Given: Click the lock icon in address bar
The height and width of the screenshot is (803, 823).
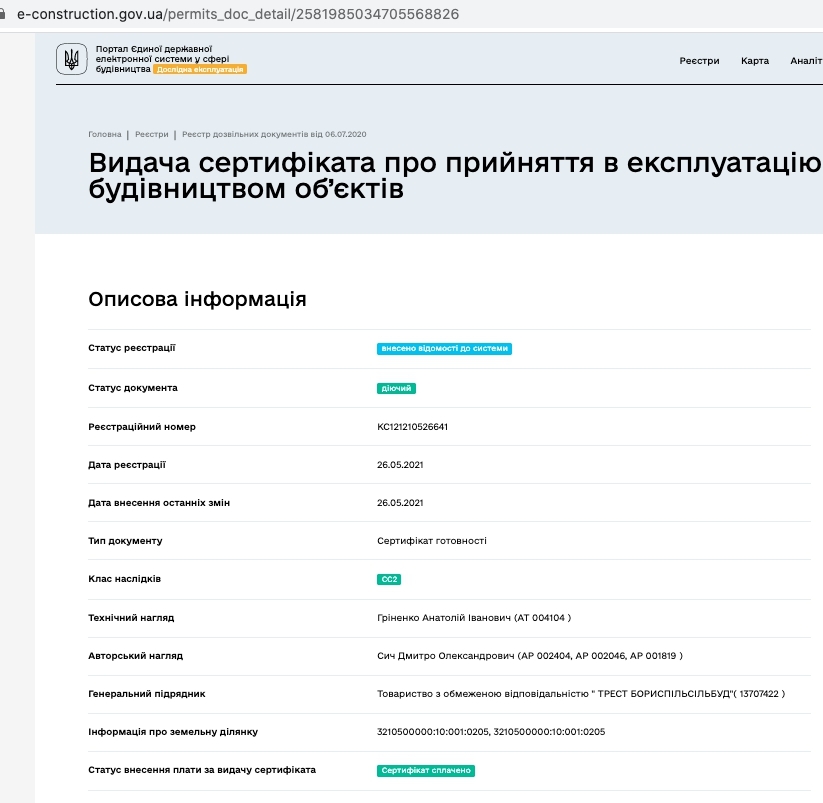Looking at the screenshot, I should 2,14.
